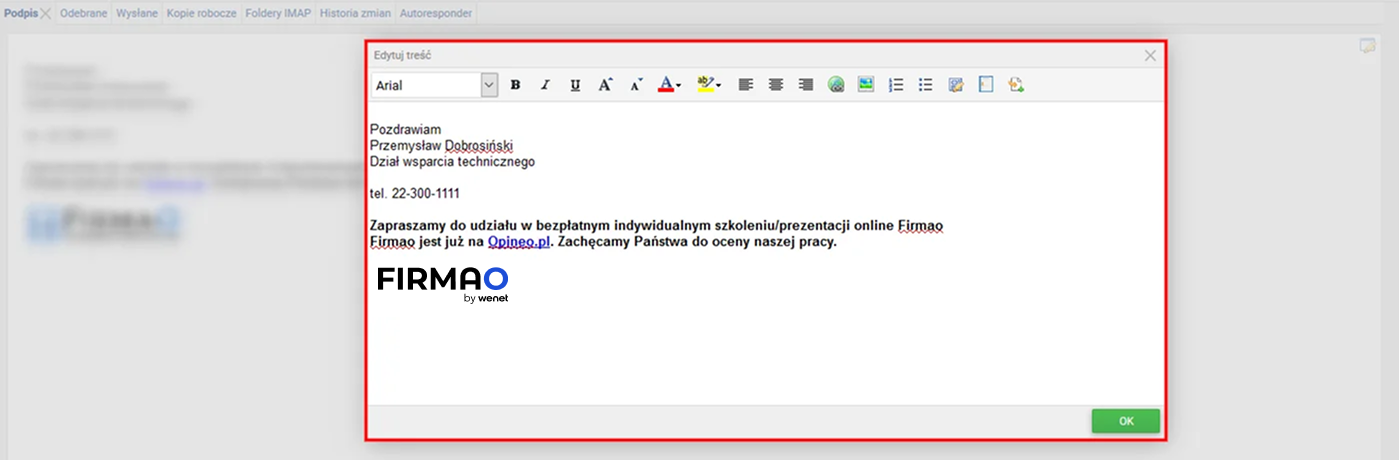Viewport: 1399px width, 460px height.
Task: Increase the font size
Action: tap(605, 85)
